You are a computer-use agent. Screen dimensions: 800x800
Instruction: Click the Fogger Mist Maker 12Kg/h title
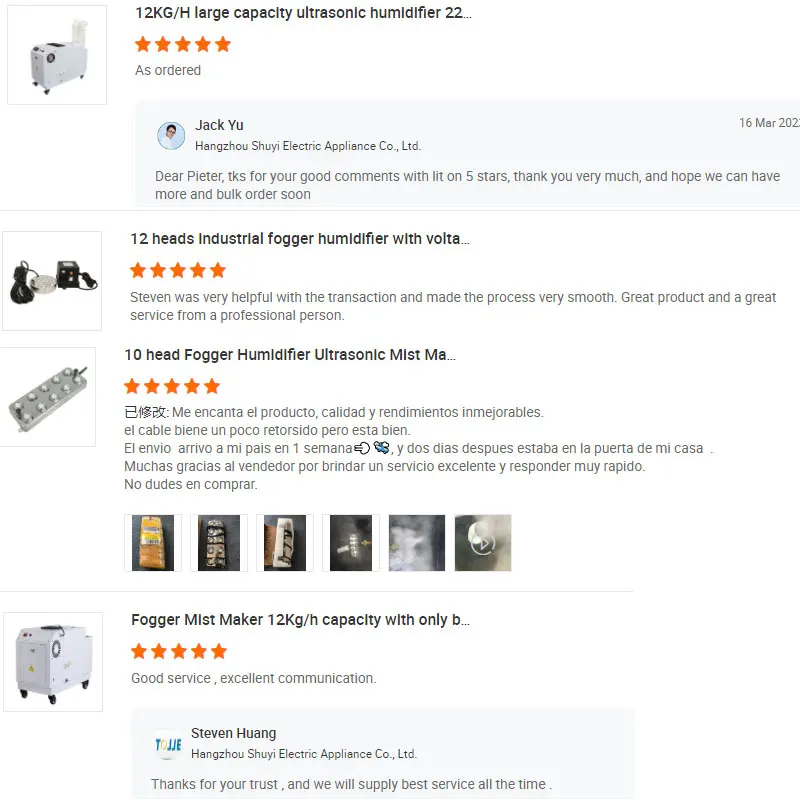300,619
